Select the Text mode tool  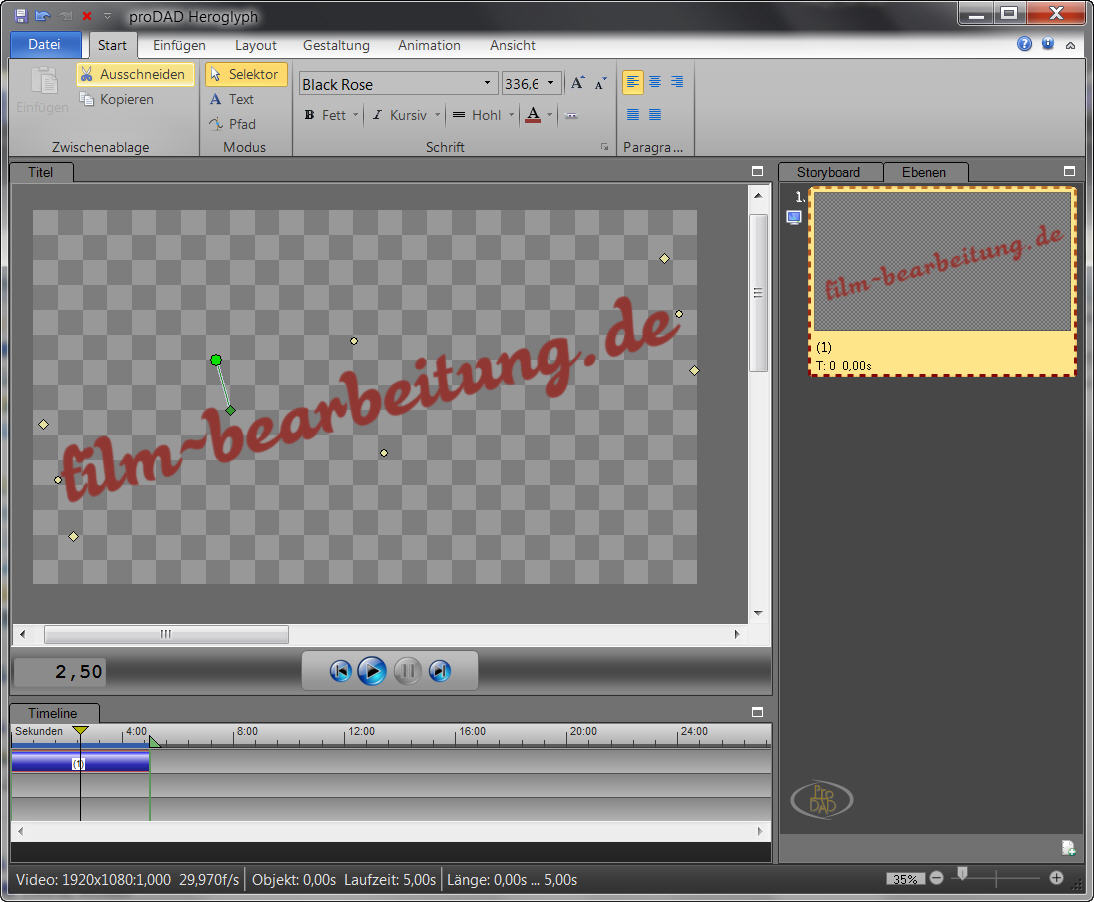(231, 99)
